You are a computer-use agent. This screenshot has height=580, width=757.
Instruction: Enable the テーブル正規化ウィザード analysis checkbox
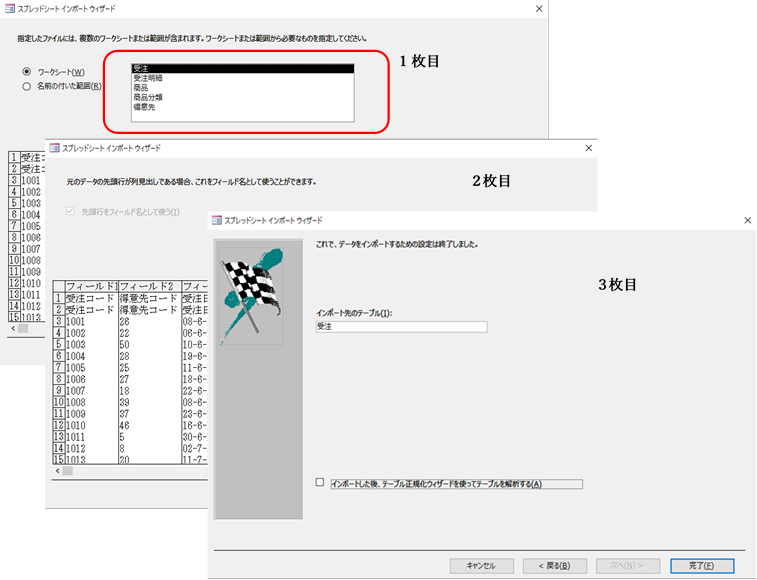tap(320, 483)
